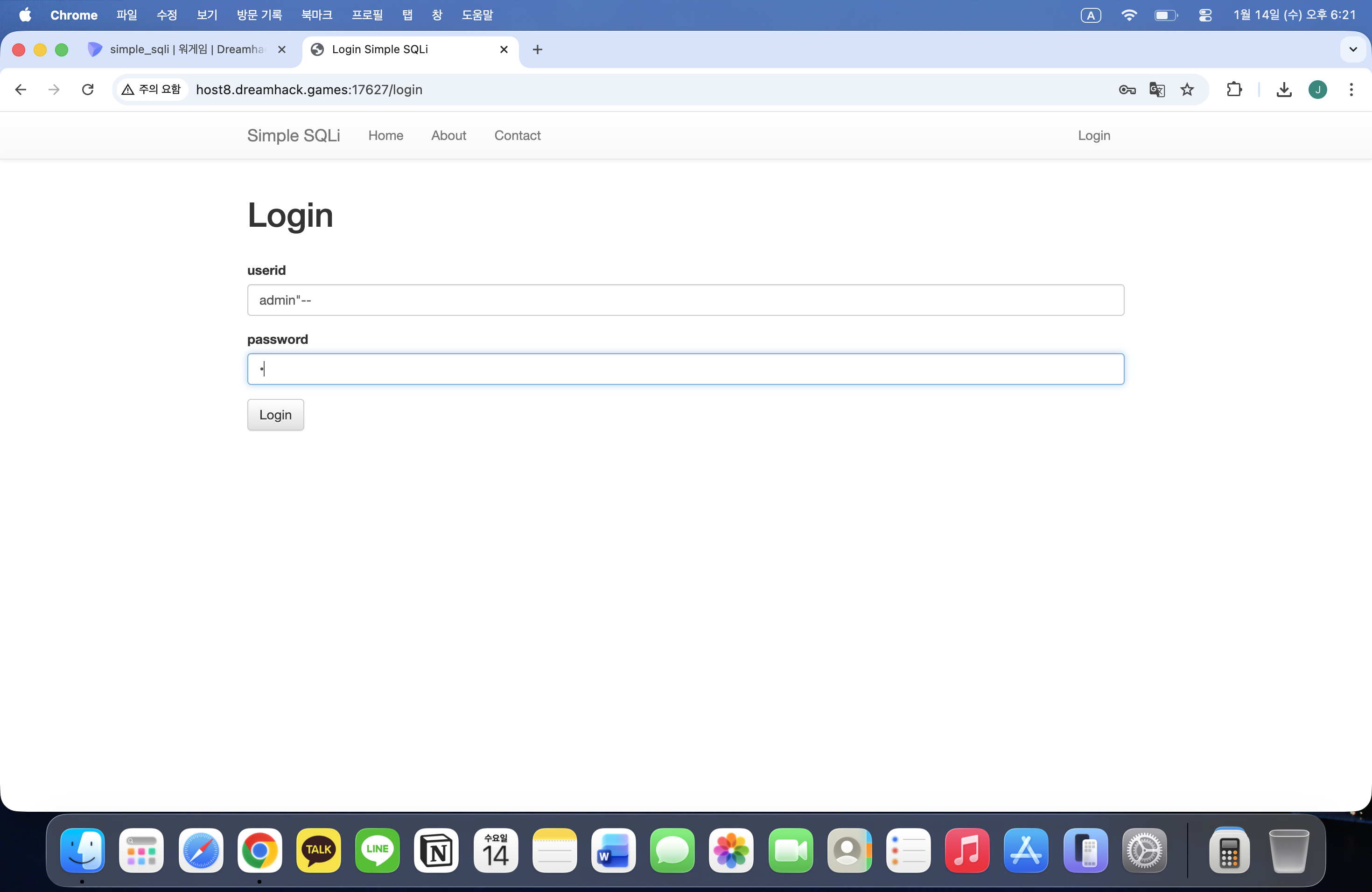Image resolution: width=1372 pixels, height=892 pixels.
Task: Click the userid input field
Action: pyautogui.click(x=685, y=300)
